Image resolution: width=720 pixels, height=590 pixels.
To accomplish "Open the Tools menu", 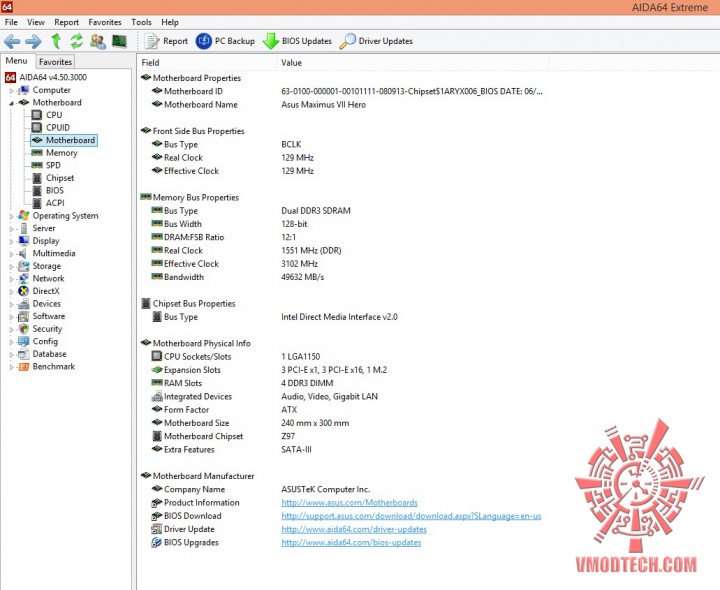I will pyautogui.click(x=141, y=22).
